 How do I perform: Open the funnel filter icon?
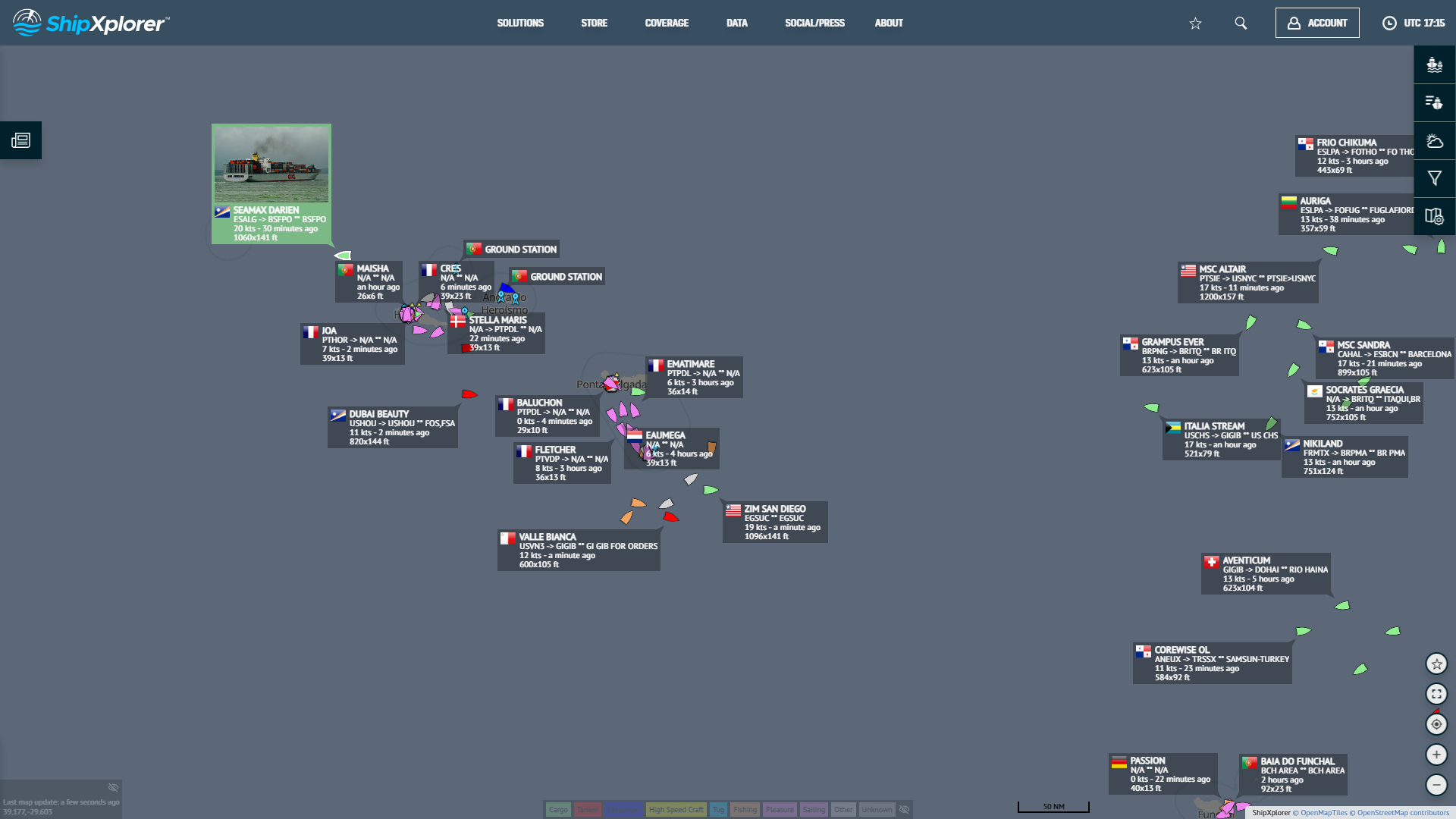(1434, 178)
